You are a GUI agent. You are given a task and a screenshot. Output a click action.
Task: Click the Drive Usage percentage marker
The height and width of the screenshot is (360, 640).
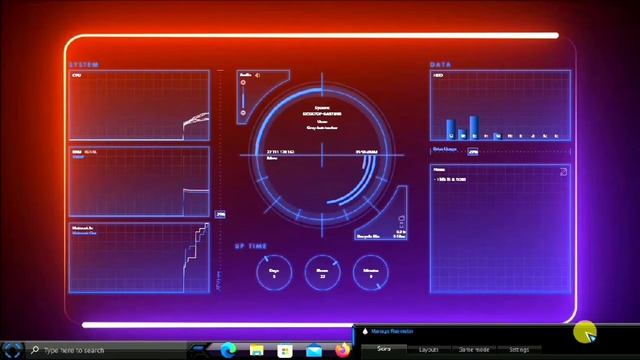(x=473, y=151)
